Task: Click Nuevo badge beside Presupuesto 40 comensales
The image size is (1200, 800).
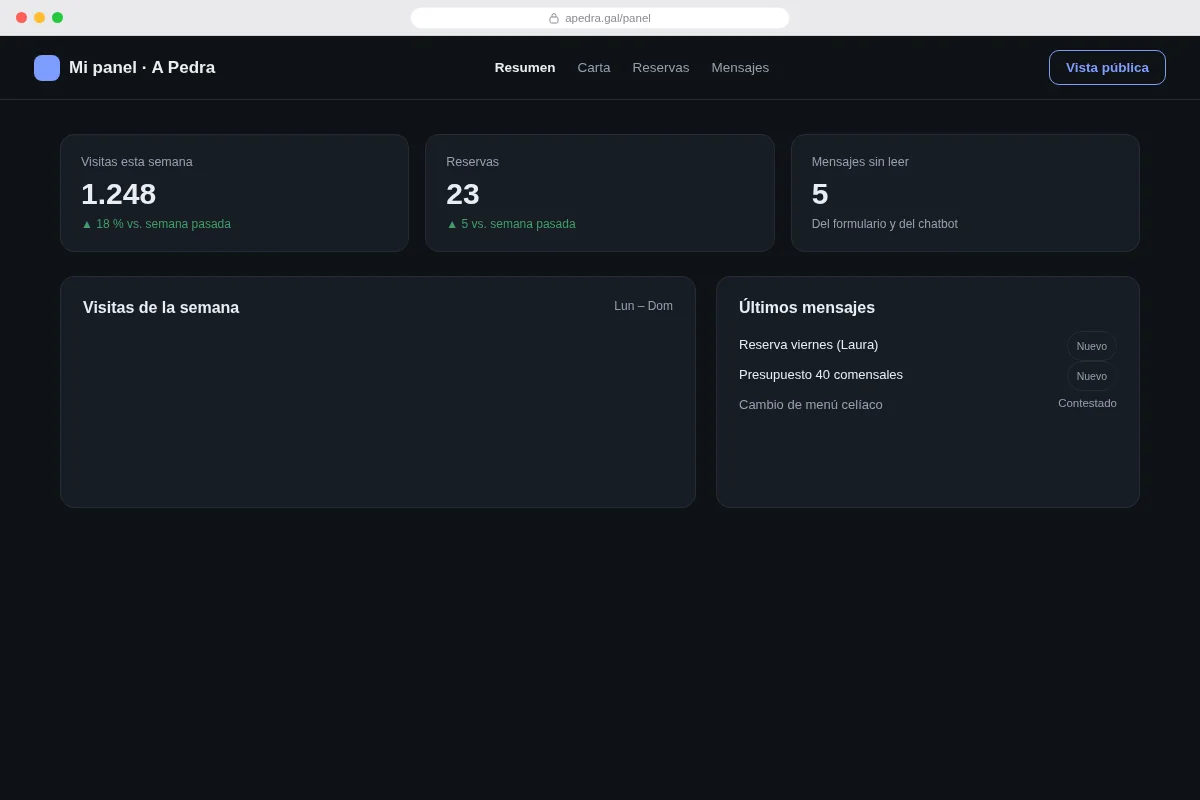Action: 1092,376
